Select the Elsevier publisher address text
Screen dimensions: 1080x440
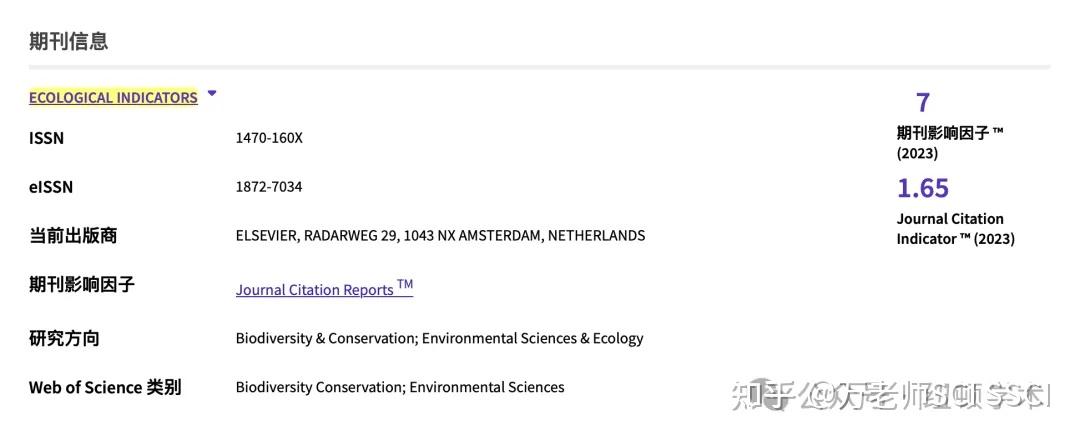coord(440,236)
